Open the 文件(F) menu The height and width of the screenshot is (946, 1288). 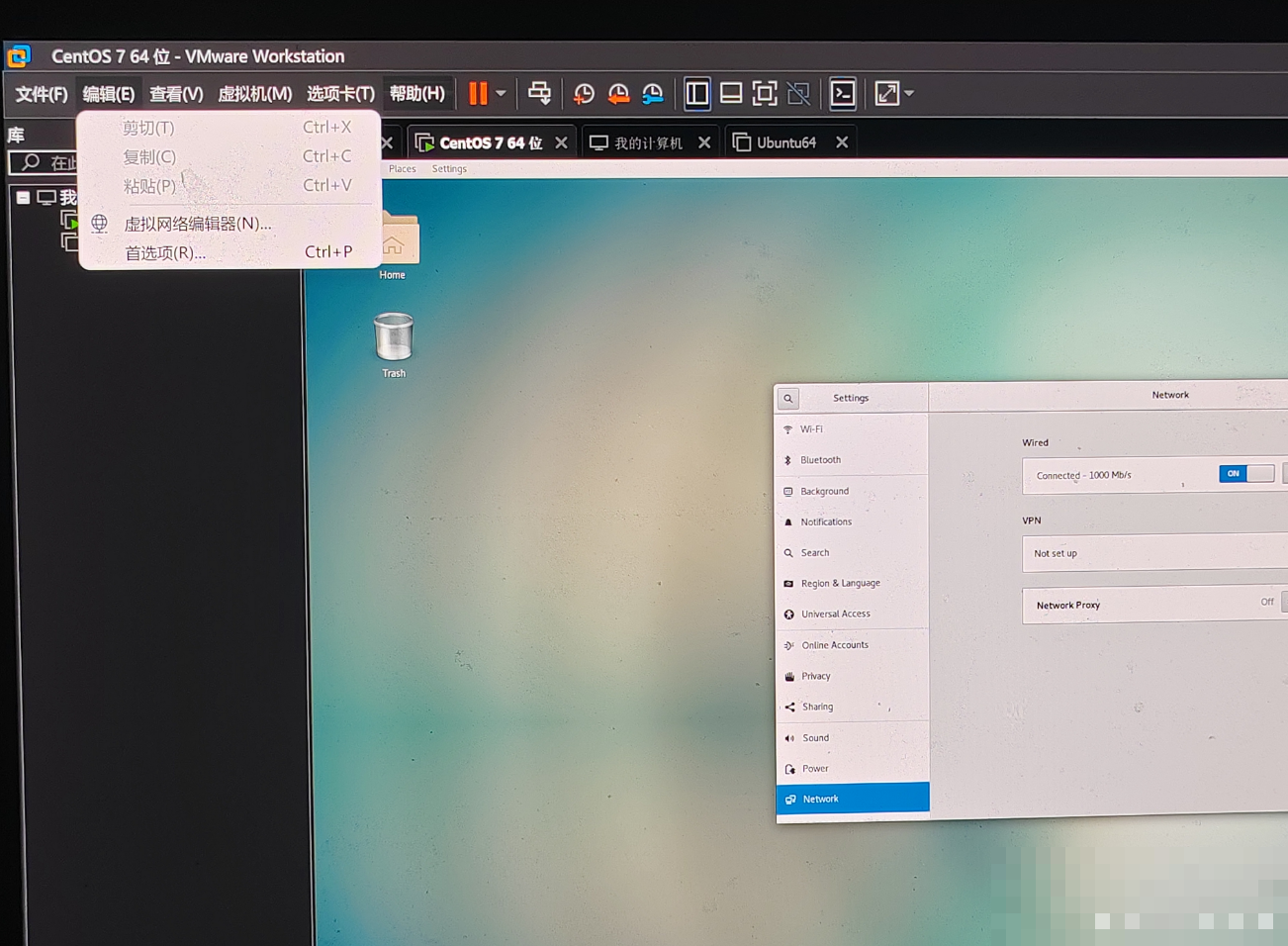point(42,94)
